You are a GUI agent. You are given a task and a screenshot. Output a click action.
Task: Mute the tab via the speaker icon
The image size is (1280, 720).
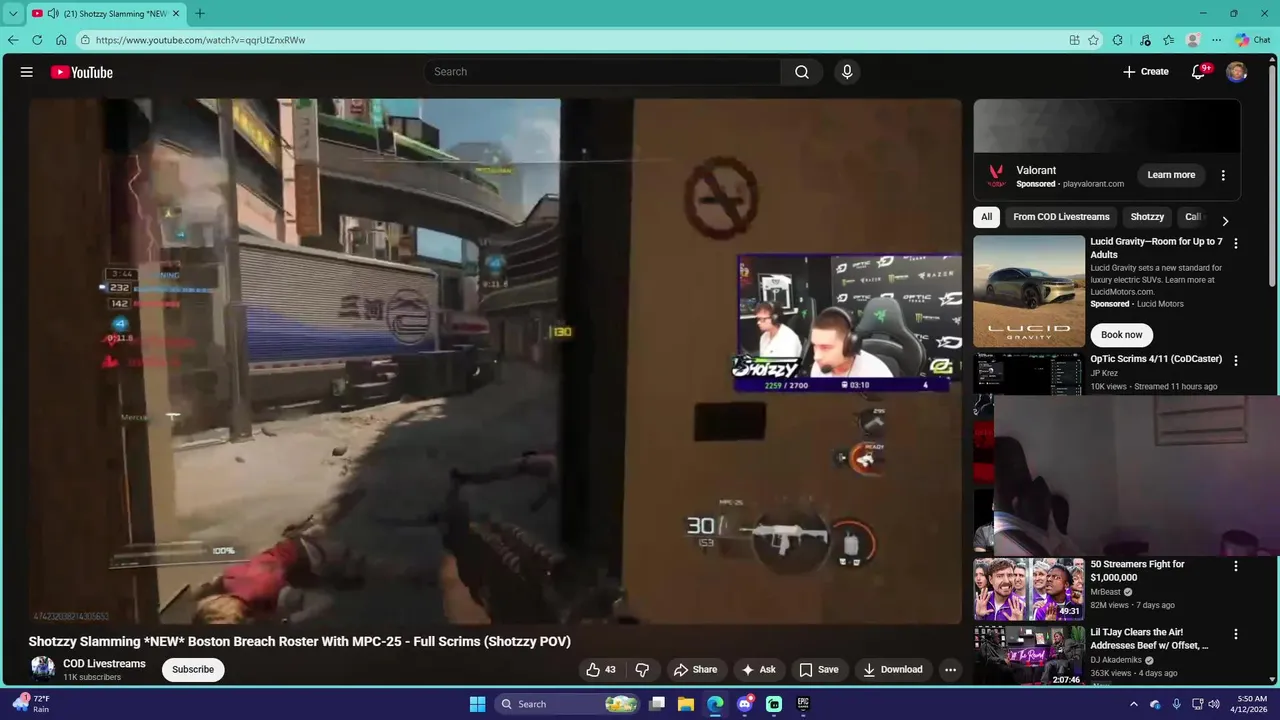pyautogui.click(x=52, y=13)
